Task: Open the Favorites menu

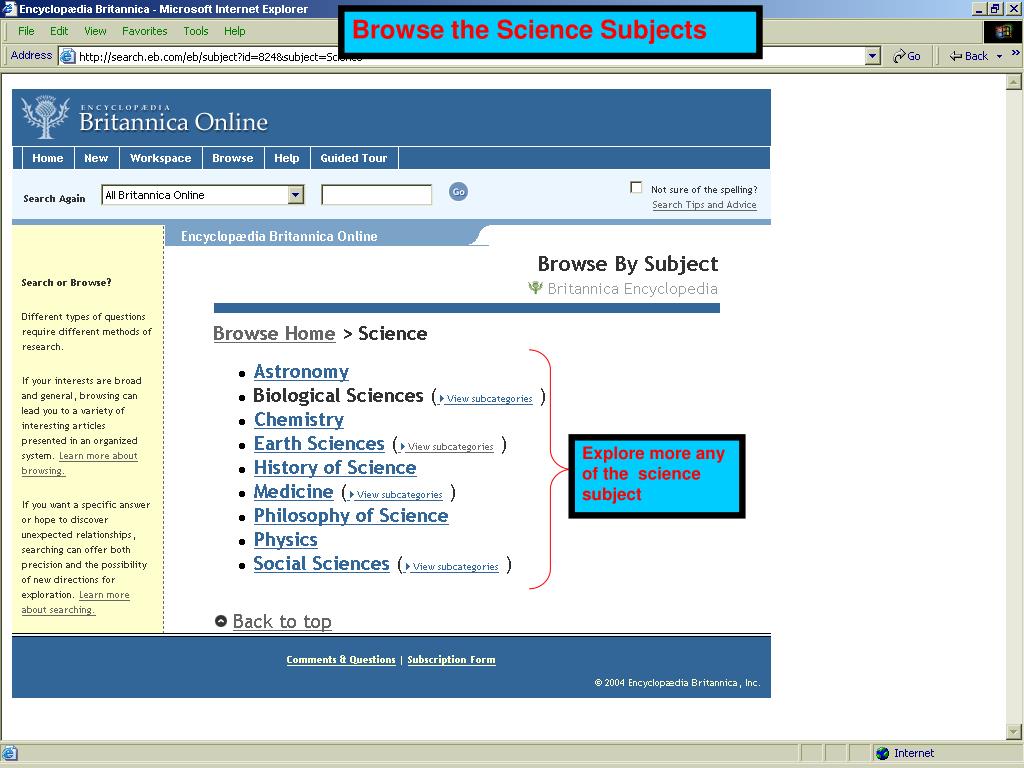Action: pyautogui.click(x=144, y=31)
